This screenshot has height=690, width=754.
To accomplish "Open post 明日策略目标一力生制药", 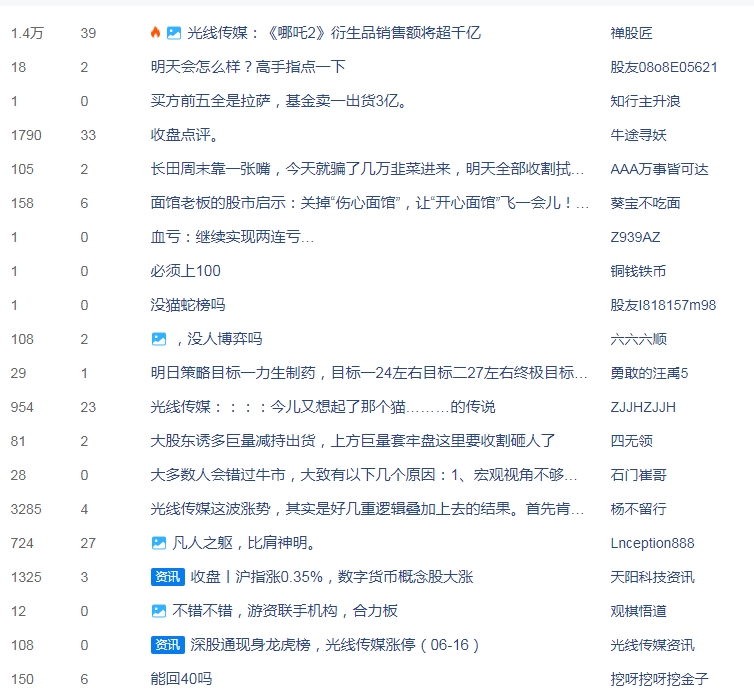I will click(x=369, y=373).
